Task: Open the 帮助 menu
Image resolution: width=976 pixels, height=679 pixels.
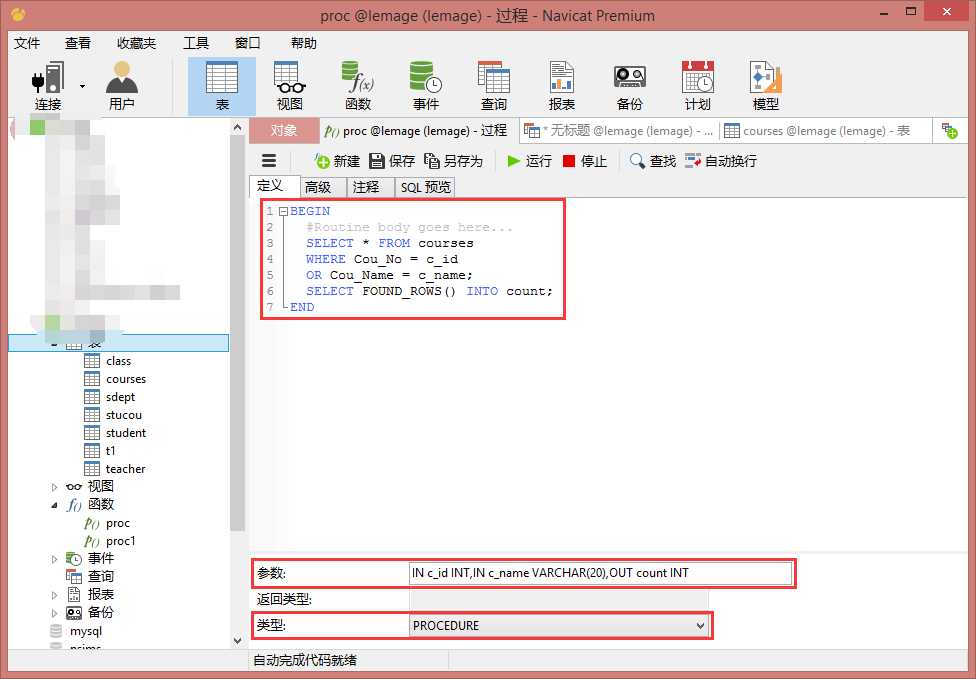Action: pyautogui.click(x=304, y=43)
